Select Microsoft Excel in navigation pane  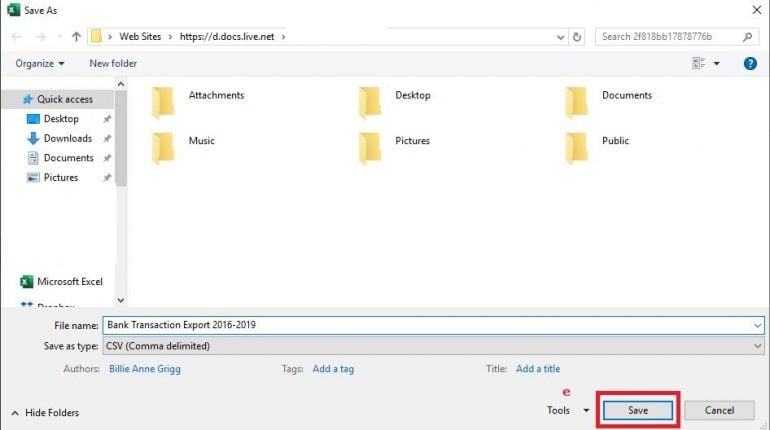[x=69, y=282]
